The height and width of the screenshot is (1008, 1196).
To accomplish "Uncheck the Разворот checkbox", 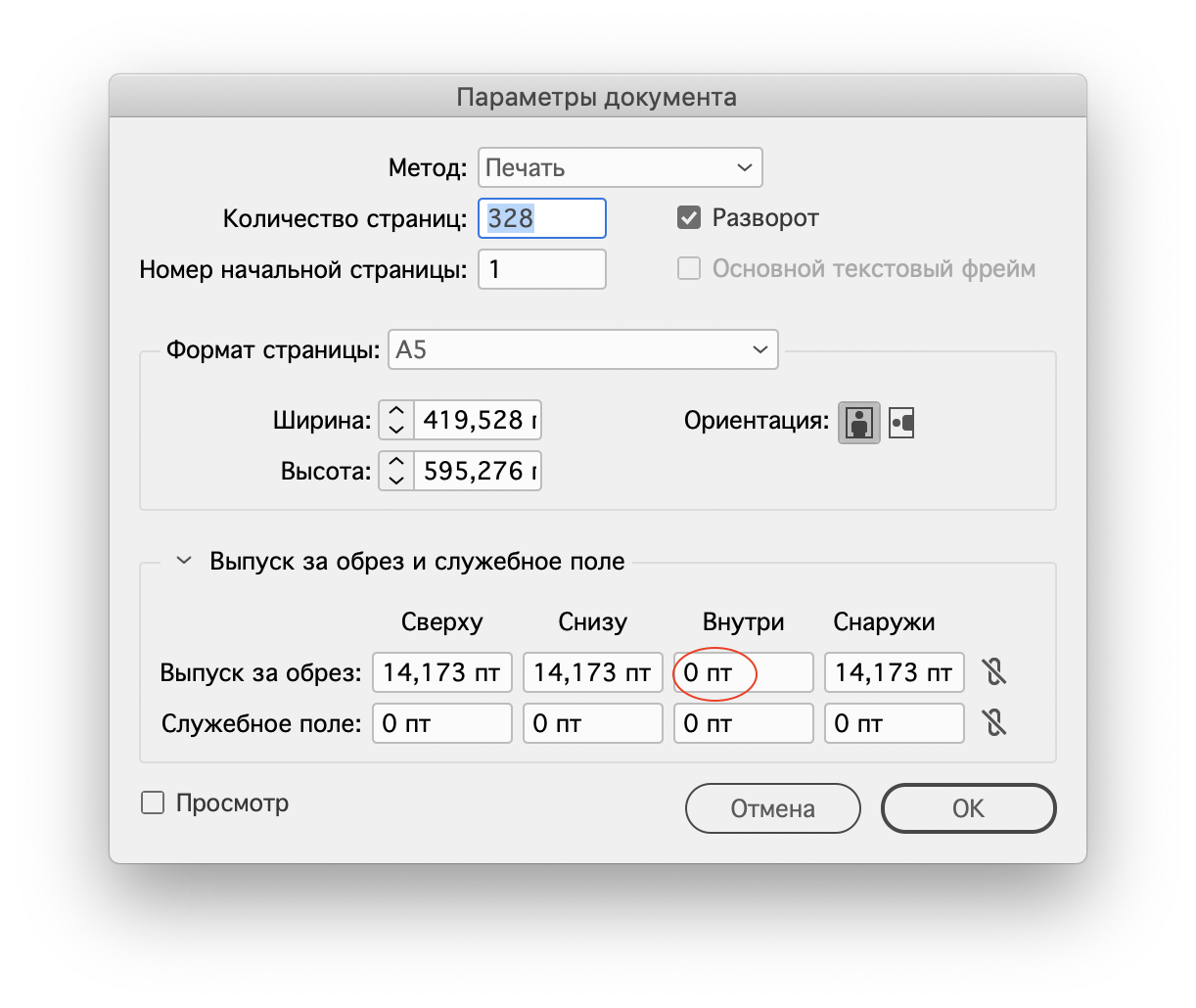I will pos(688,217).
